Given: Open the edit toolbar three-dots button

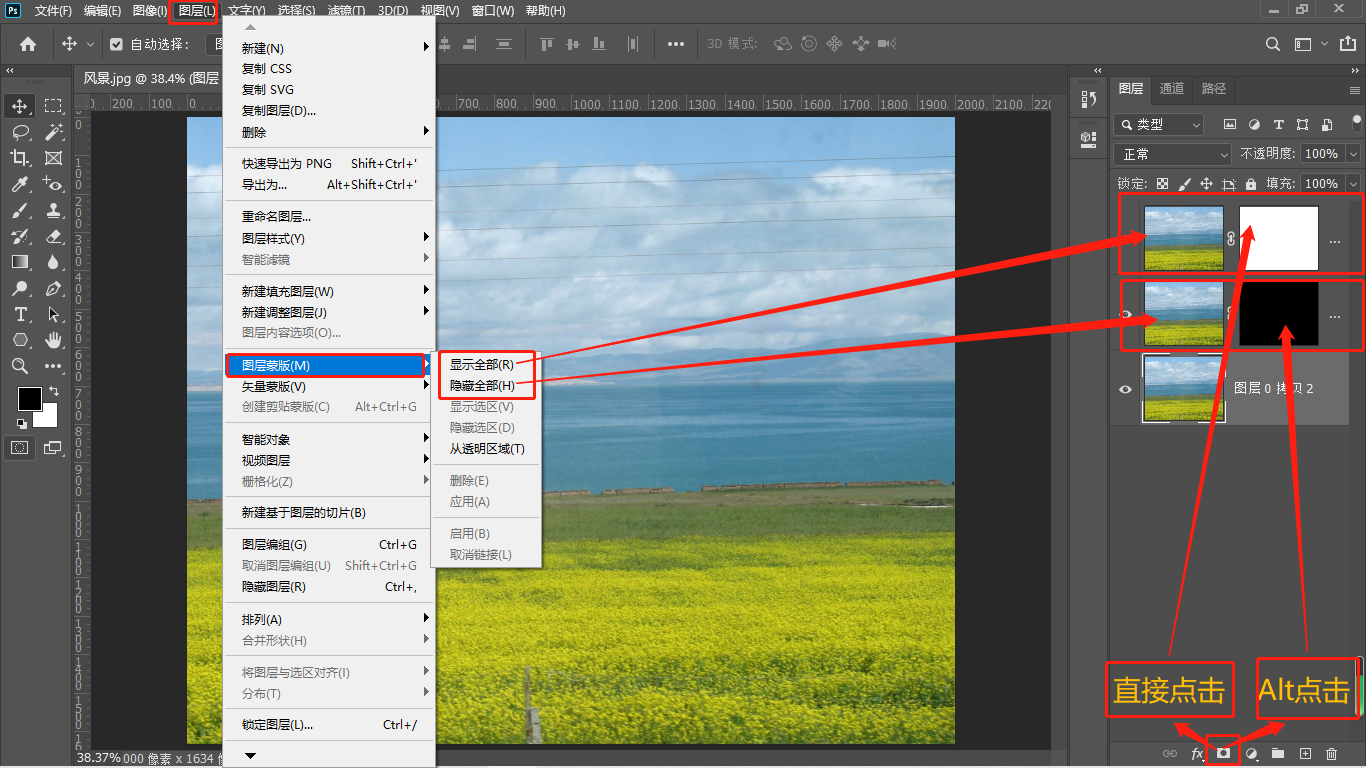Looking at the screenshot, I should 53,366.
